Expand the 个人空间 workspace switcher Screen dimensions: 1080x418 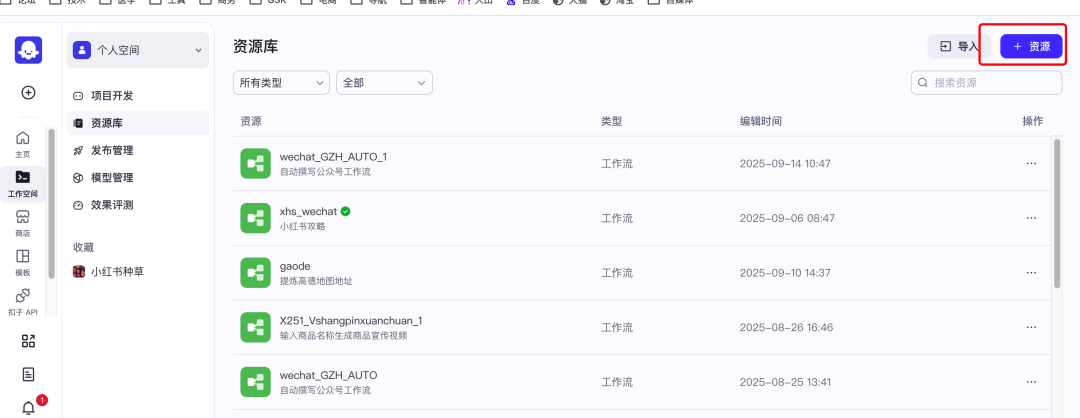click(x=138, y=50)
